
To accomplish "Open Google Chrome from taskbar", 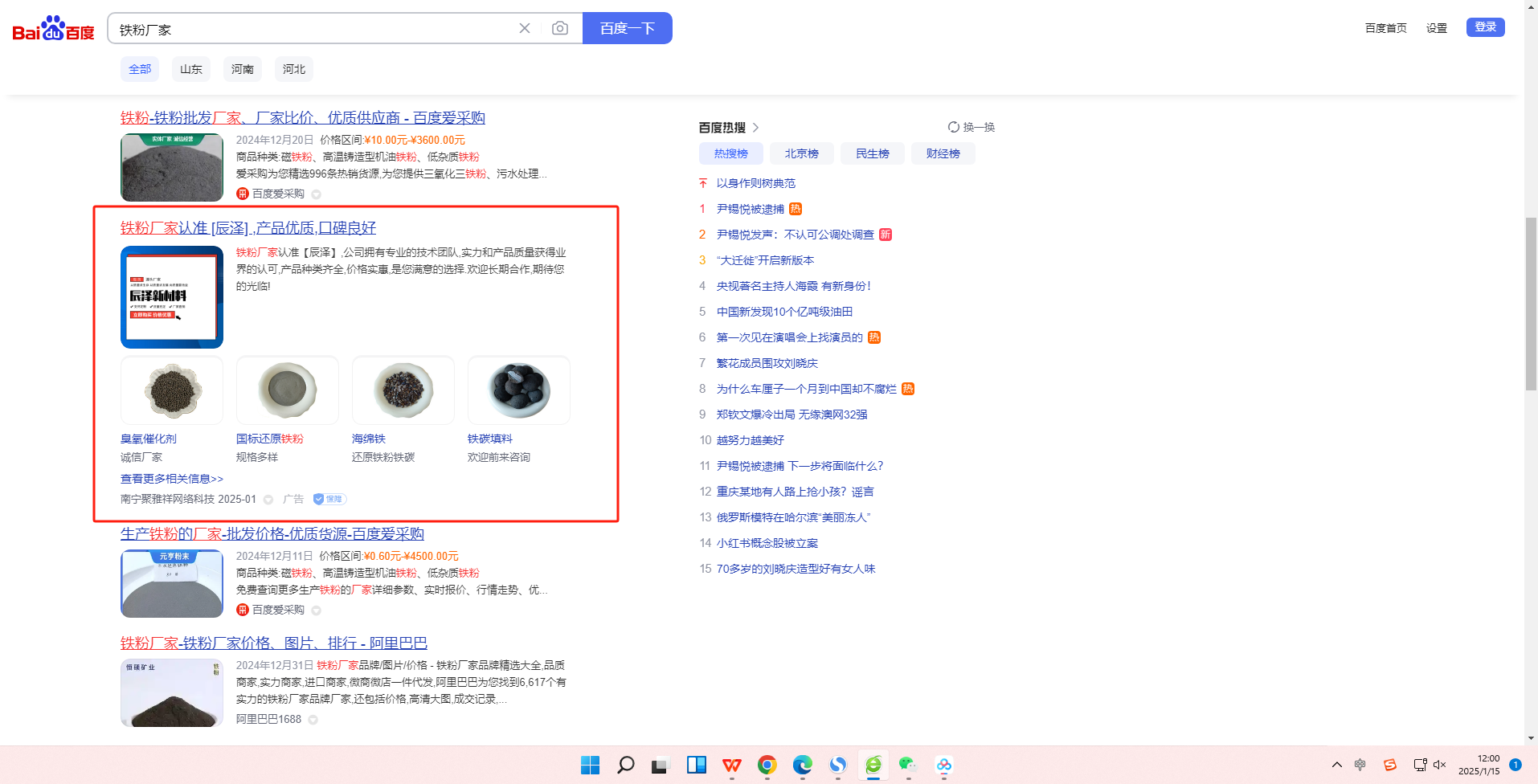I will (767, 765).
